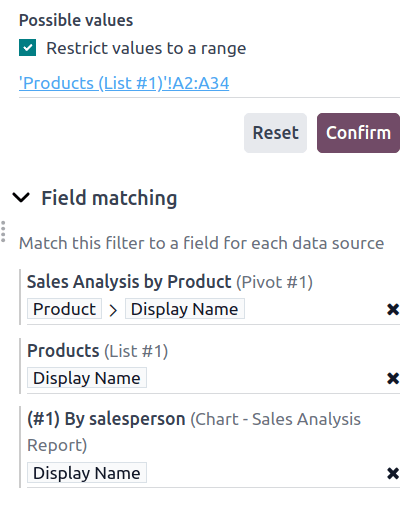Select Display Name tag under Sales Analysis pivot

tap(185, 309)
